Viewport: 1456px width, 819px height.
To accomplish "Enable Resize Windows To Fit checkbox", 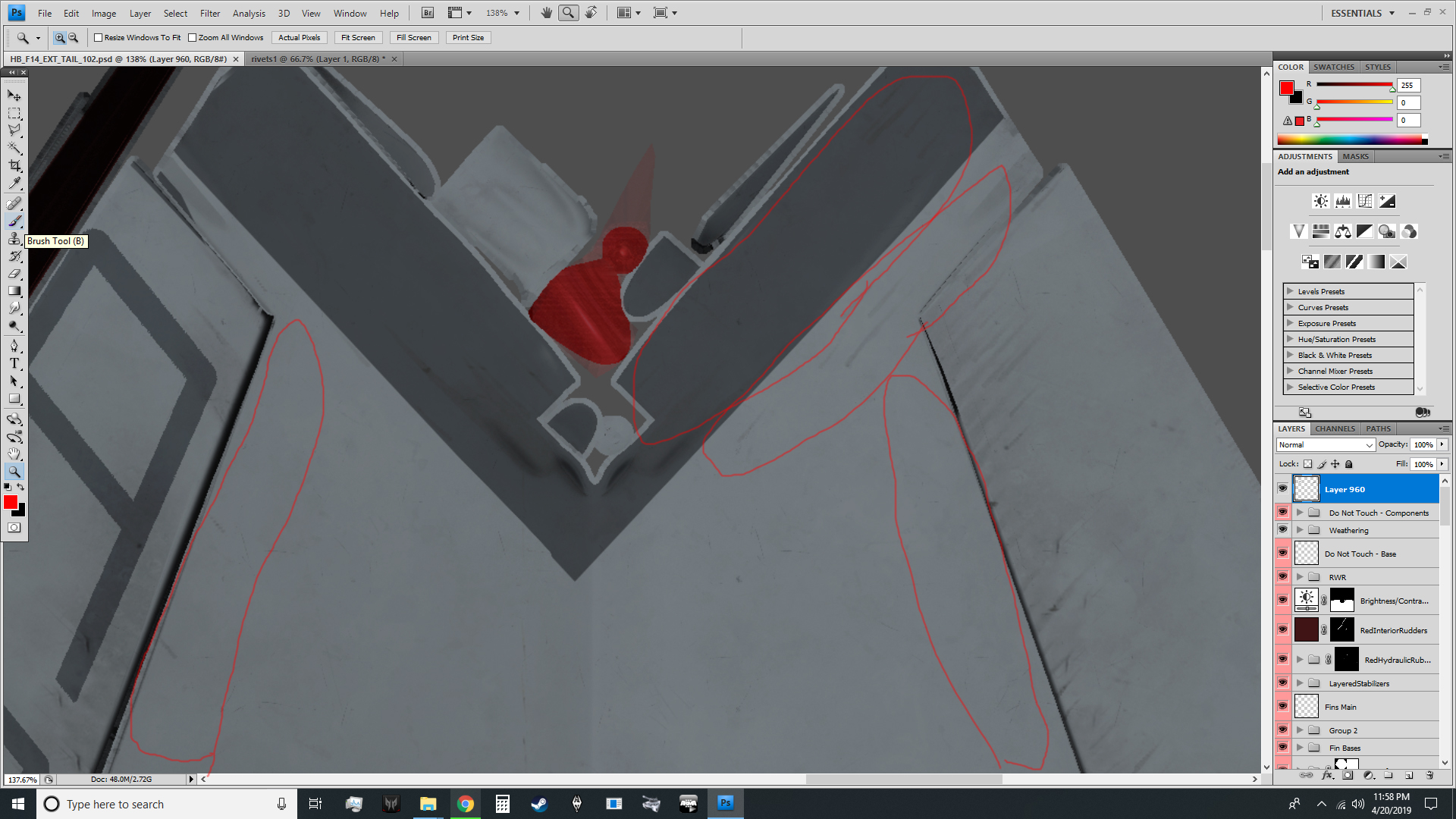I will coord(98,37).
